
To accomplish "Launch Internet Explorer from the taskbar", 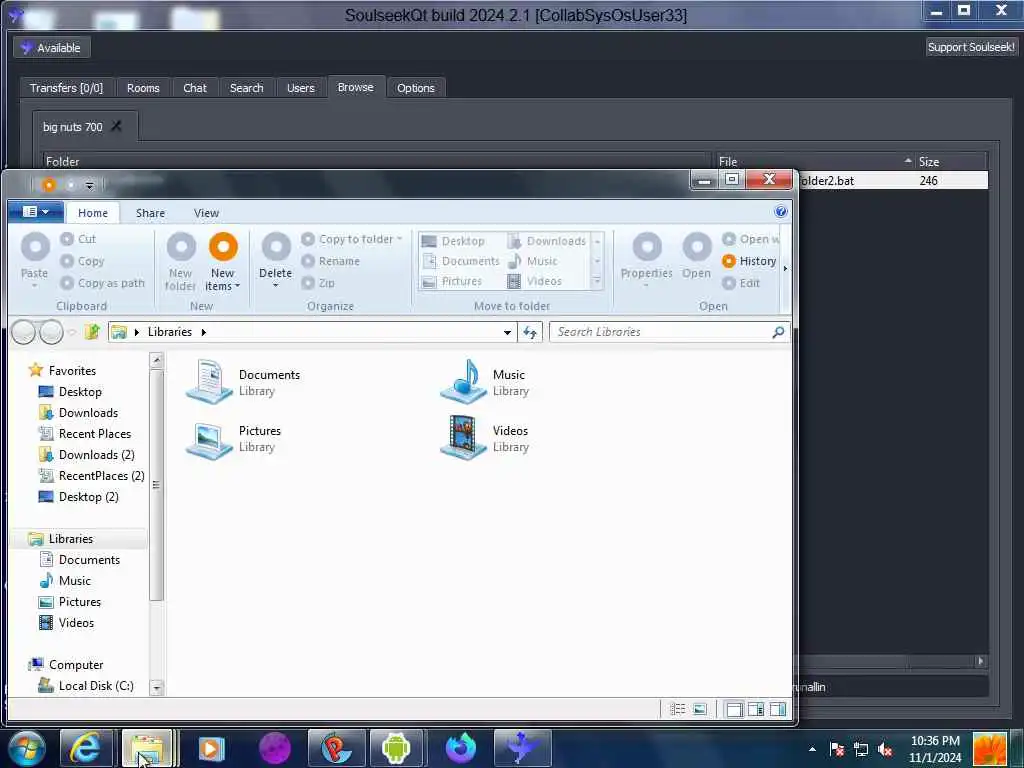I will click(x=86, y=748).
